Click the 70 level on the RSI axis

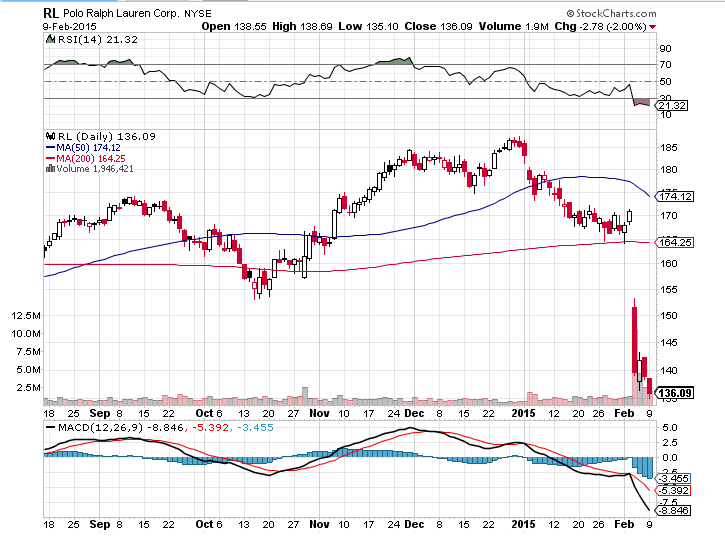pyautogui.click(x=665, y=65)
